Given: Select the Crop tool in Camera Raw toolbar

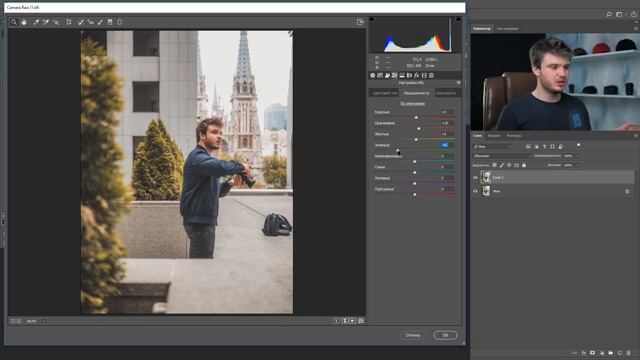Looking at the screenshot, I should pyautogui.click(x=69, y=22).
